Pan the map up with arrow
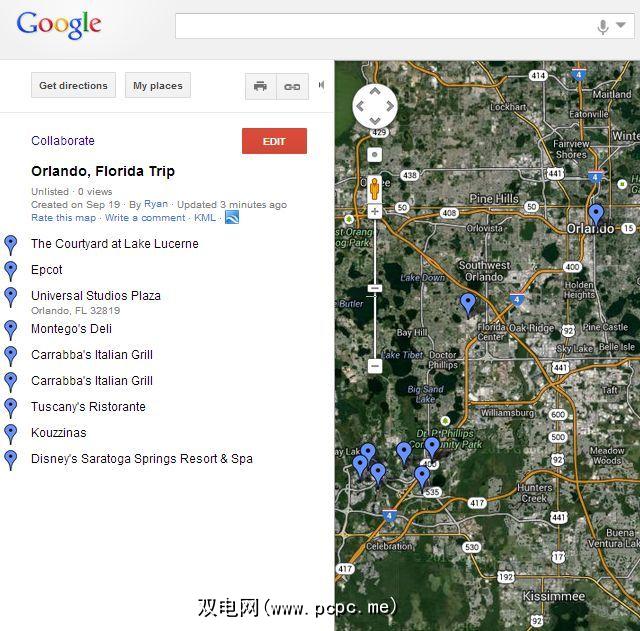 (x=375, y=91)
